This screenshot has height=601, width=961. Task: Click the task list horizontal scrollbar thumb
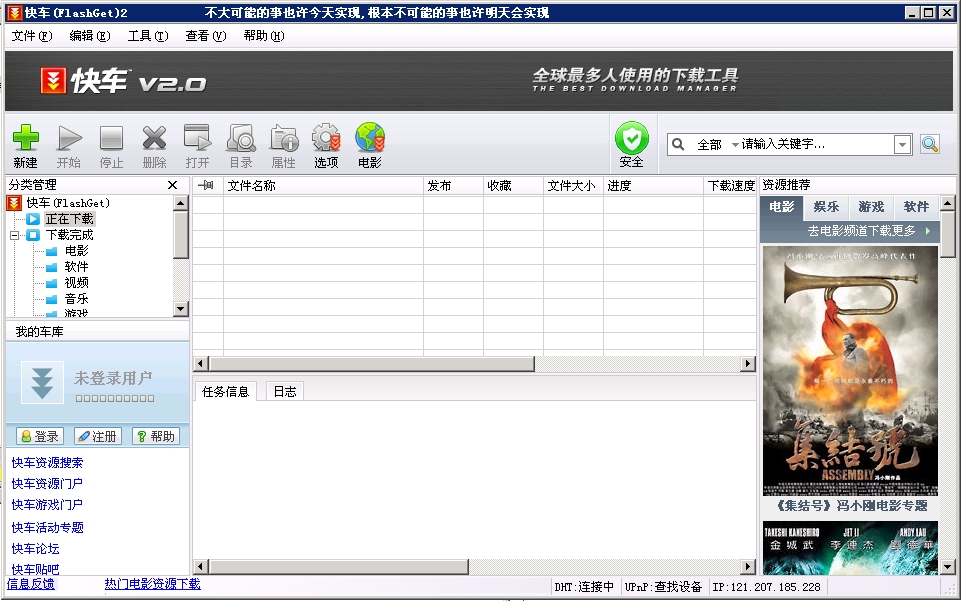point(371,364)
